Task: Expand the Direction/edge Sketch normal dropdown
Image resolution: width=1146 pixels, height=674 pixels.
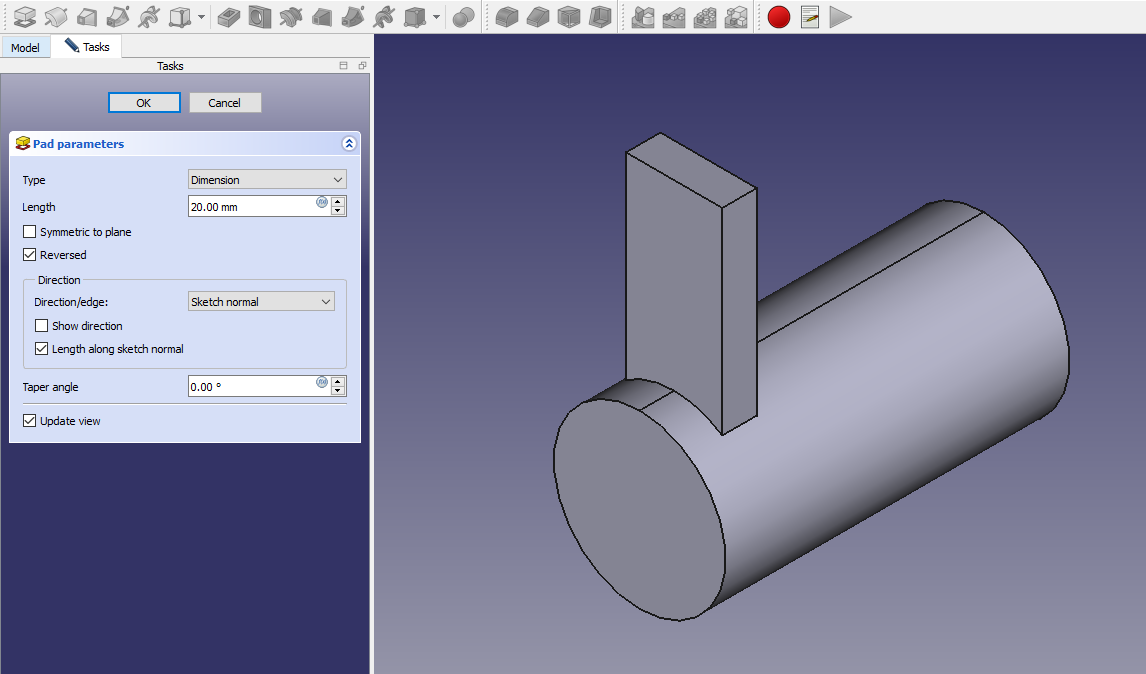Action: point(261,302)
